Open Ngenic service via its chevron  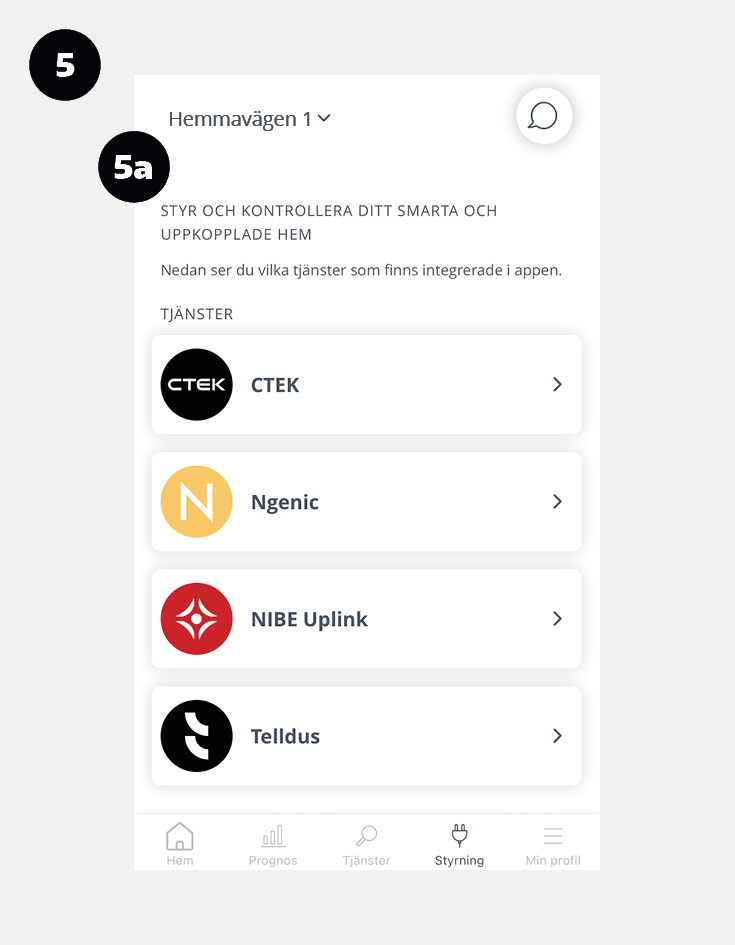(x=557, y=501)
